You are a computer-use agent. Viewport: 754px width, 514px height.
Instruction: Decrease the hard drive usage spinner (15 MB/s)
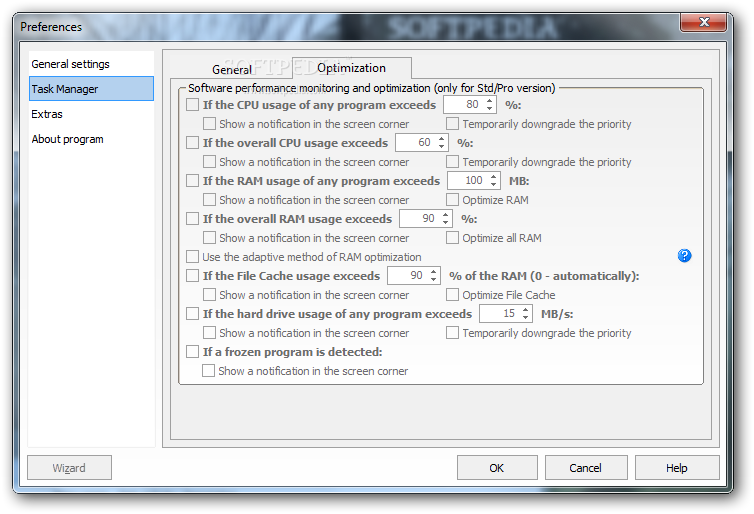pos(526,317)
